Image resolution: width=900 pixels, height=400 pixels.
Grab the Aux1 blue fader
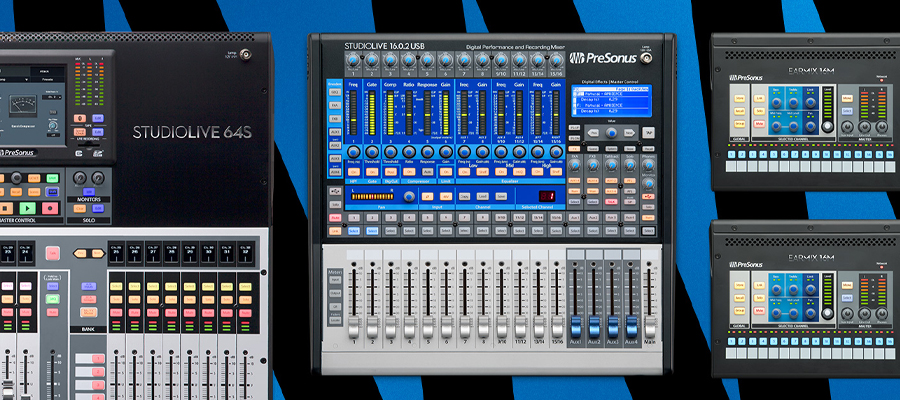point(576,327)
